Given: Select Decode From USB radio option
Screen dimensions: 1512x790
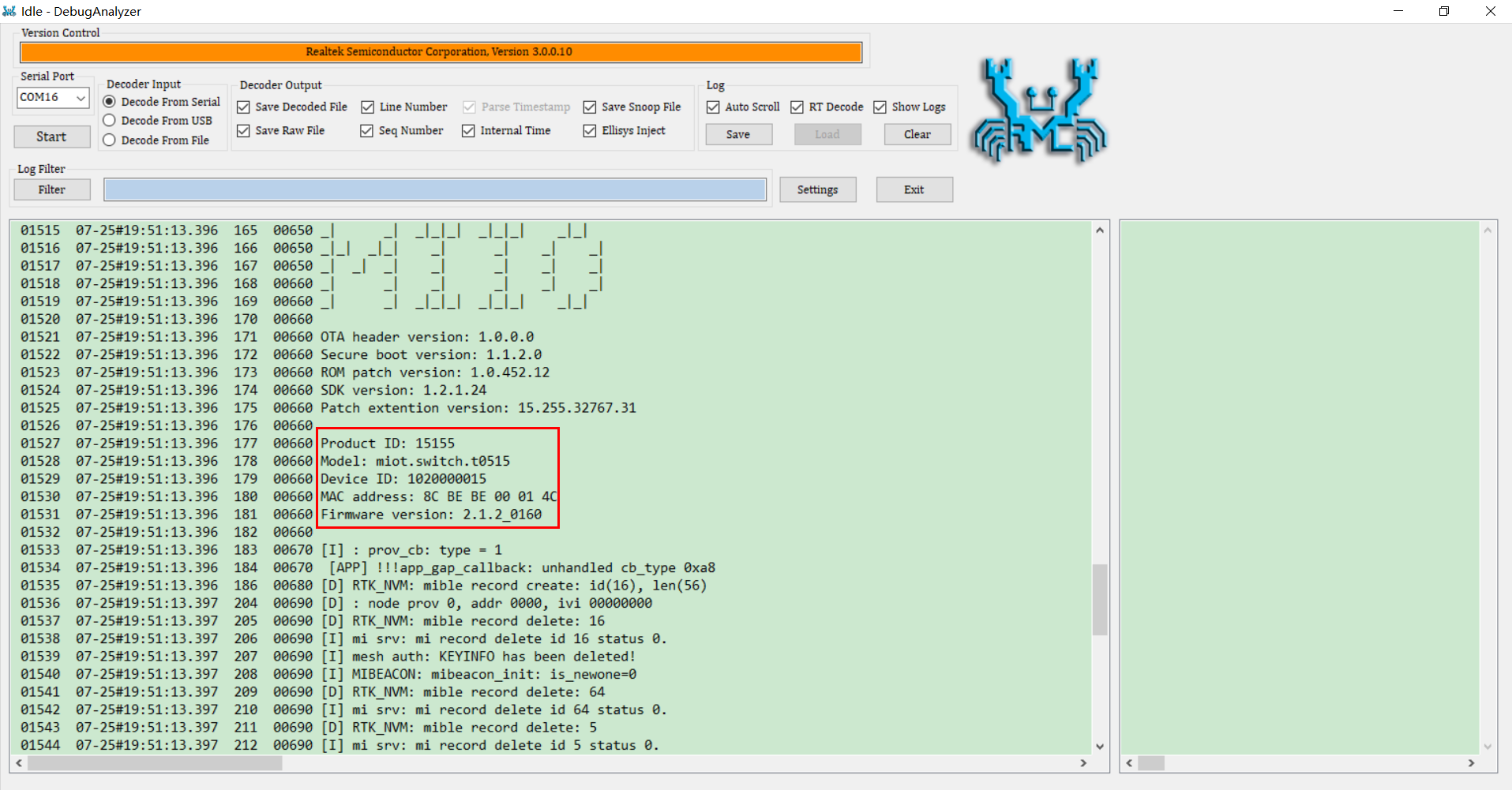Looking at the screenshot, I should (110, 121).
